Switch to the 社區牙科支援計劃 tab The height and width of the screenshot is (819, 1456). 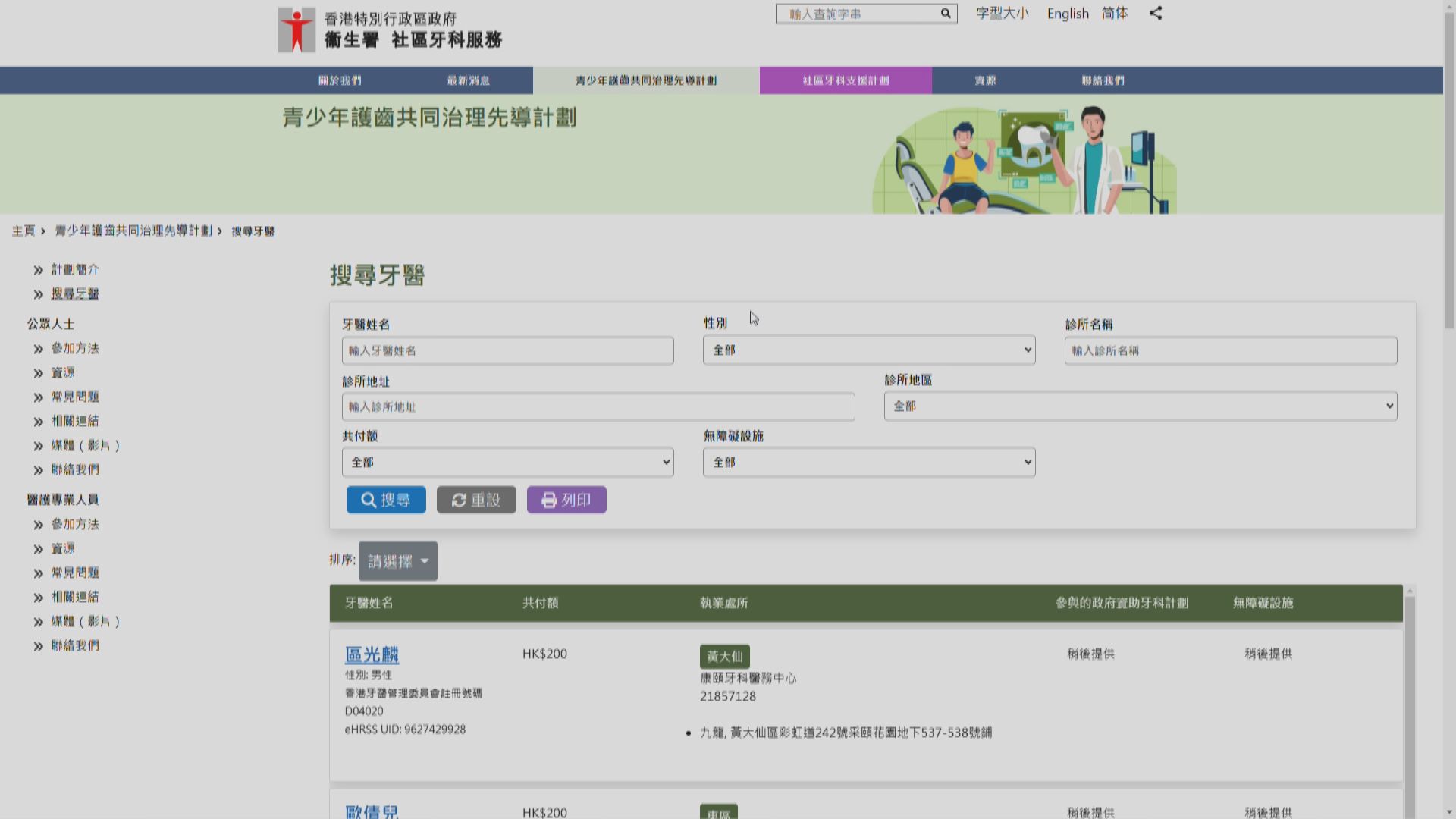[845, 80]
